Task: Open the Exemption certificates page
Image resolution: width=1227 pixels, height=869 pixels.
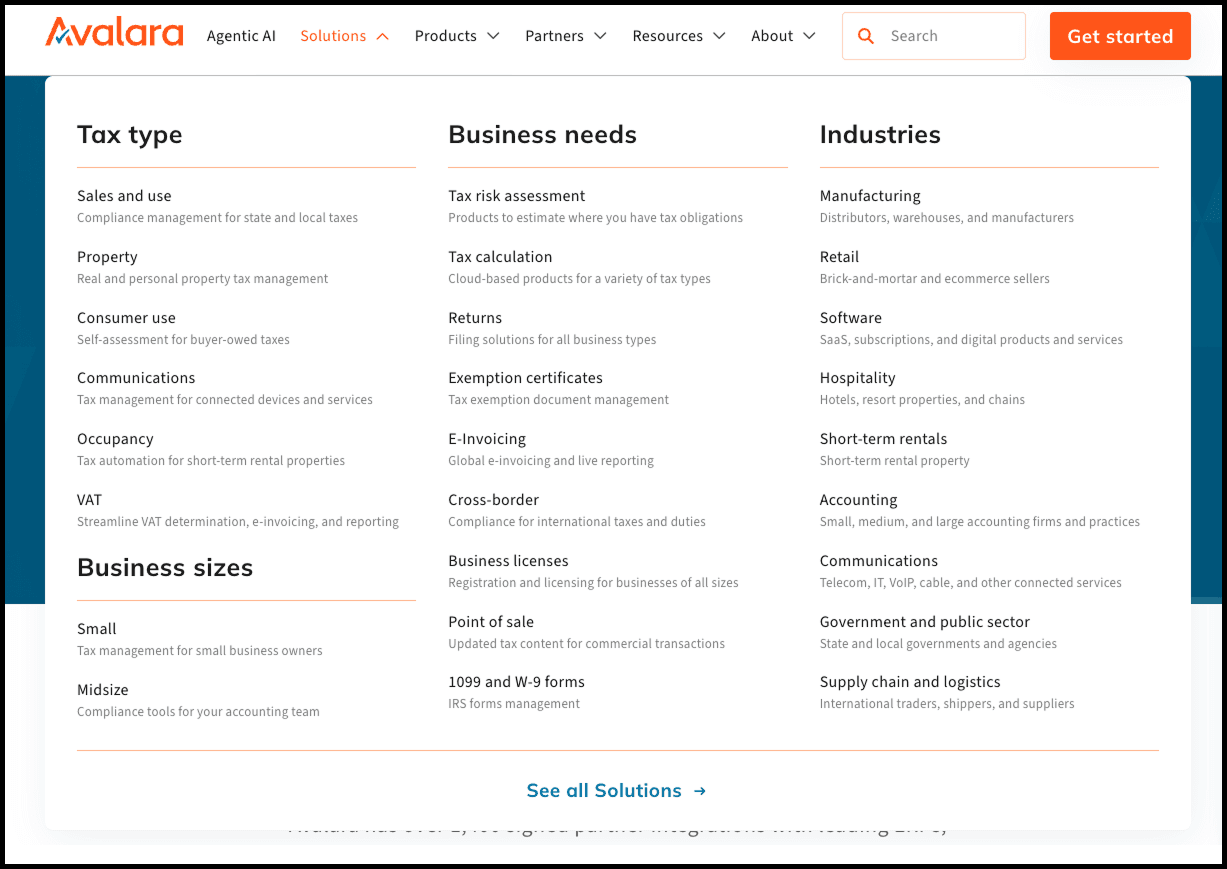Action: tap(525, 377)
